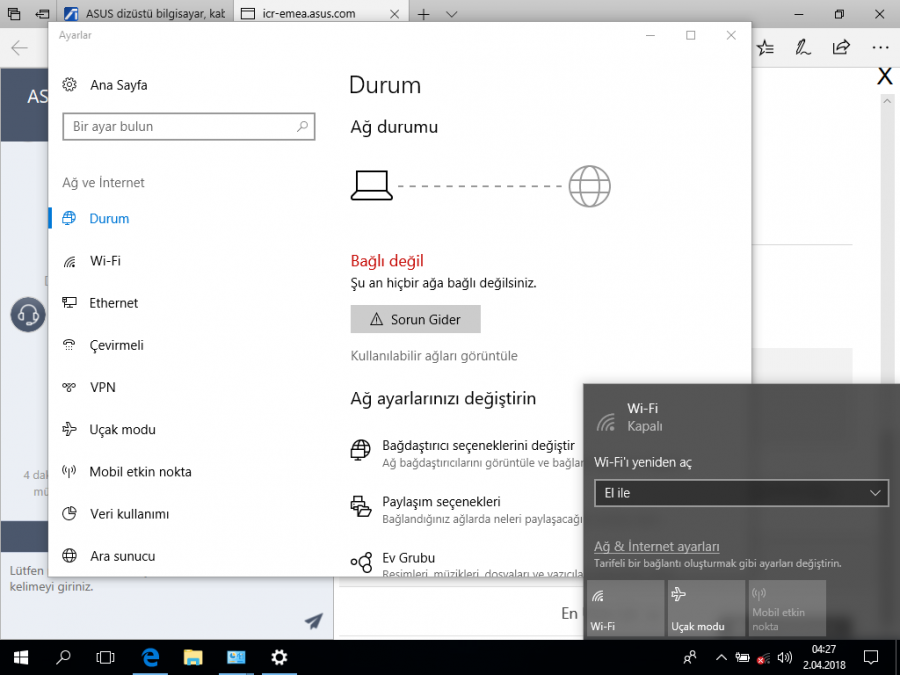Viewport: 900px width, 675px height.
Task: Toggle the Wi-Fi quick action tile
Action: (625, 608)
